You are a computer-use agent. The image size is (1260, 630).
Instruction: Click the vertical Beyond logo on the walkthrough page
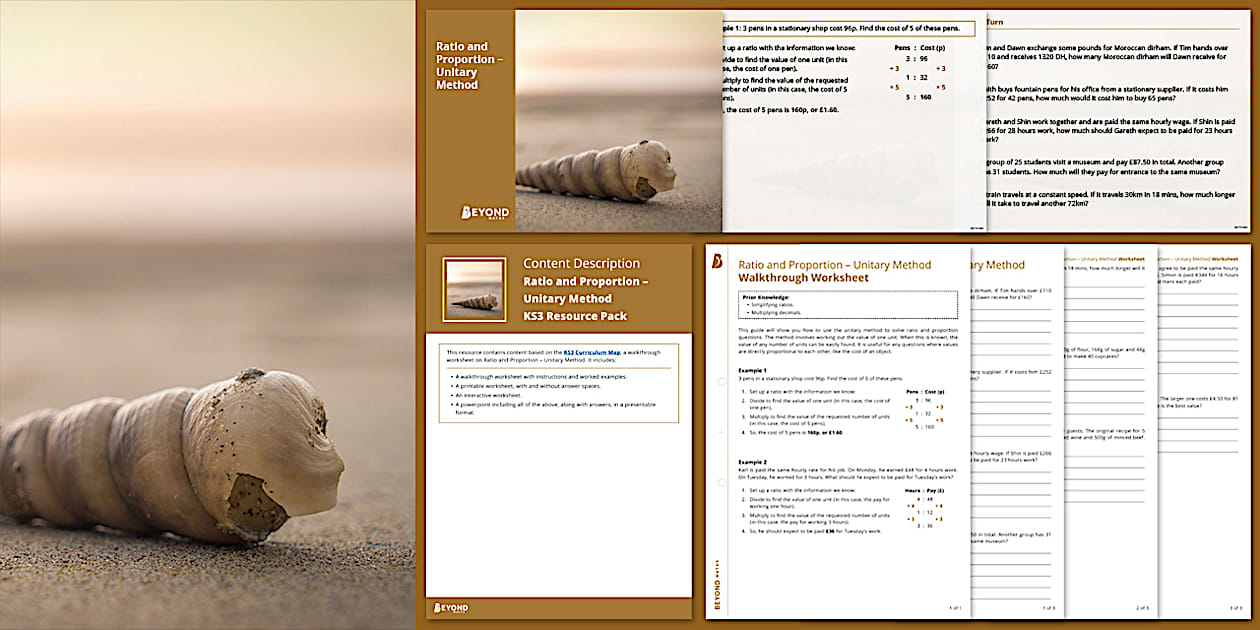pyautogui.click(x=716, y=588)
